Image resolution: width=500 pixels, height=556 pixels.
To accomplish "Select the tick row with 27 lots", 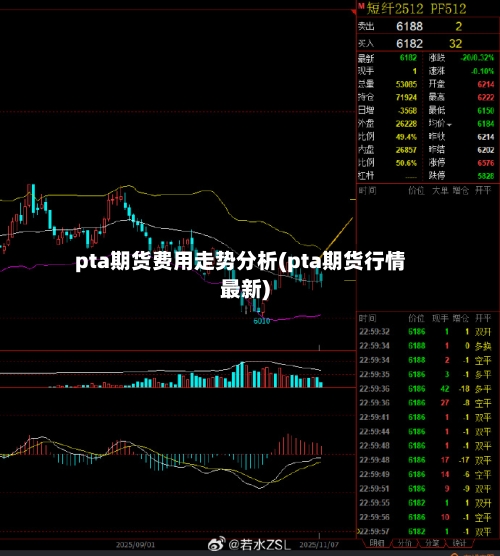I will pyautogui.click(x=425, y=403).
